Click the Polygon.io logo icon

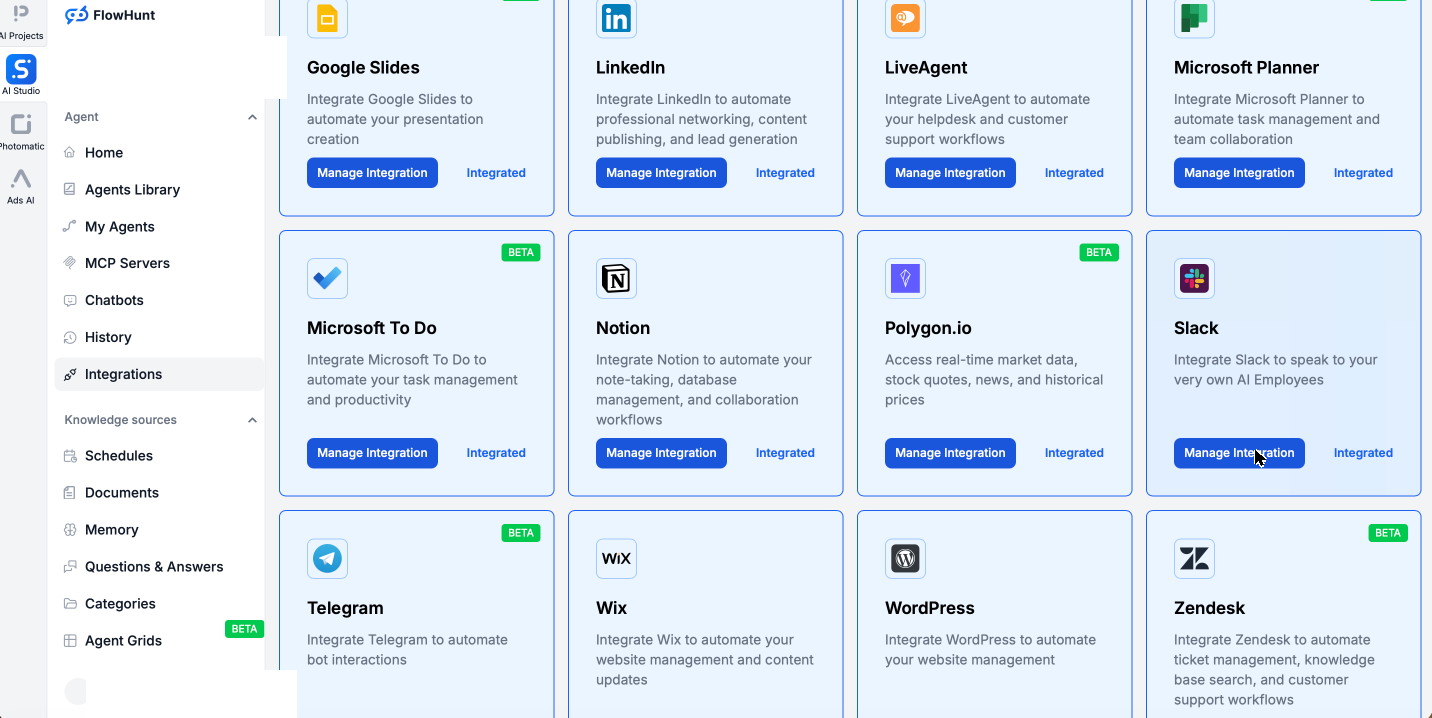(x=905, y=279)
